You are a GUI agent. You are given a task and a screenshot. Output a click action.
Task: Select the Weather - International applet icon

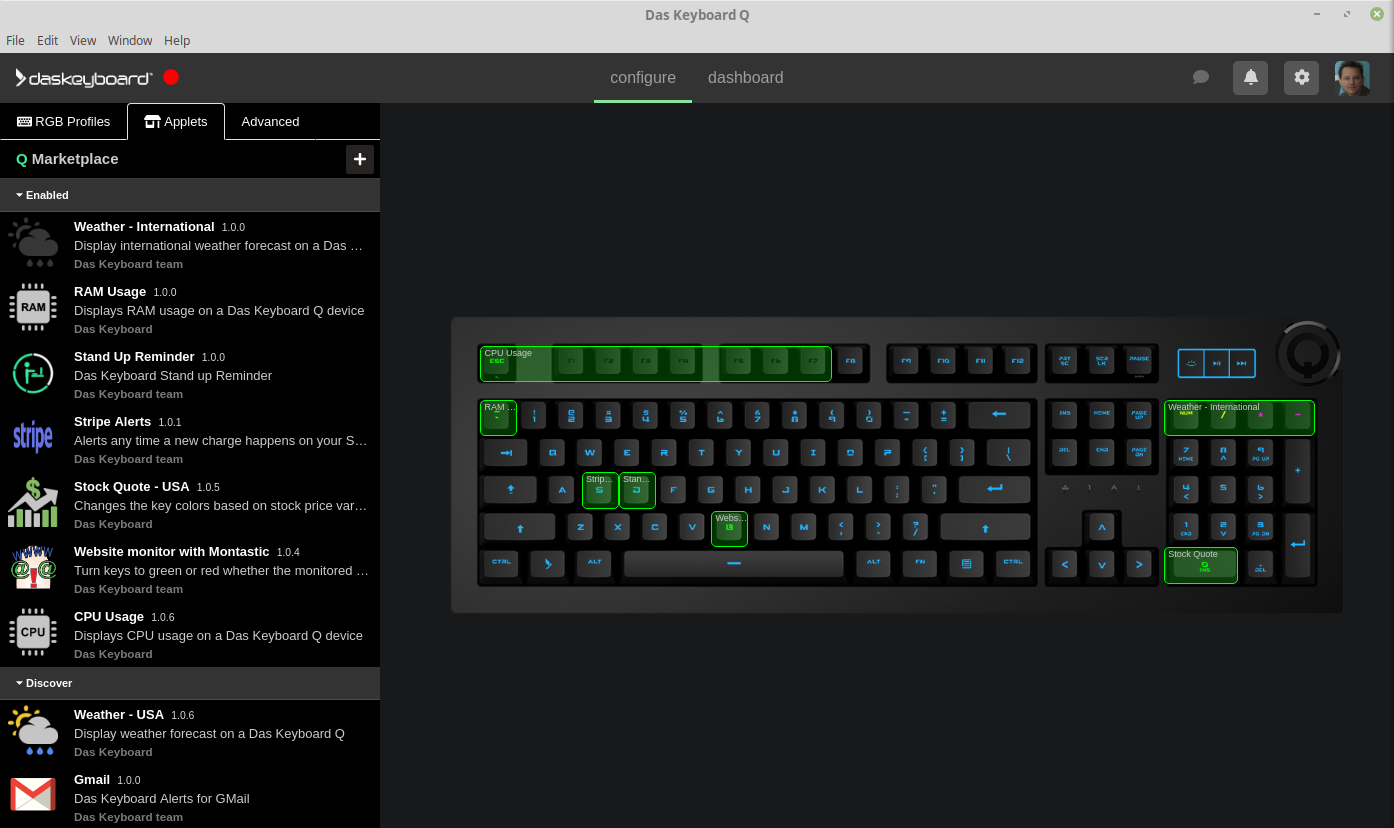click(33, 244)
